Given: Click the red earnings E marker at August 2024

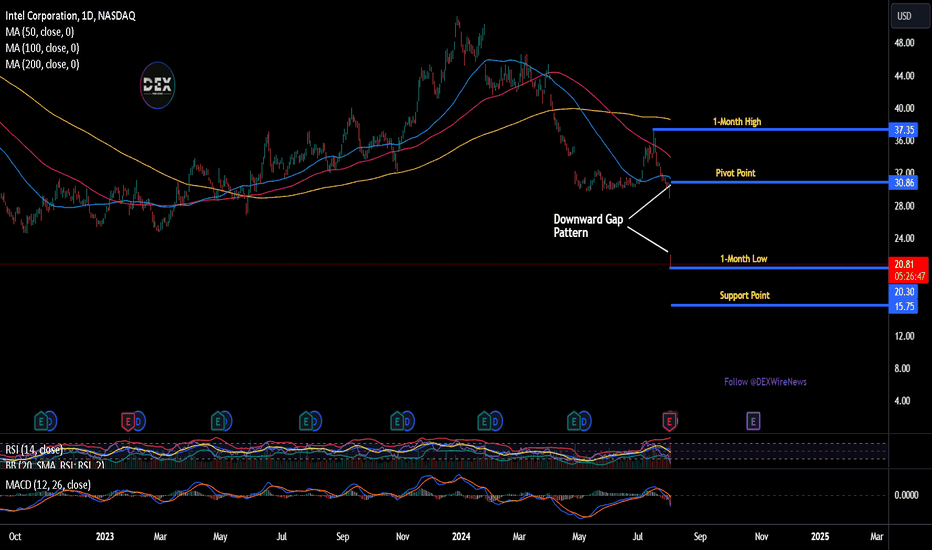Looking at the screenshot, I should (670, 422).
